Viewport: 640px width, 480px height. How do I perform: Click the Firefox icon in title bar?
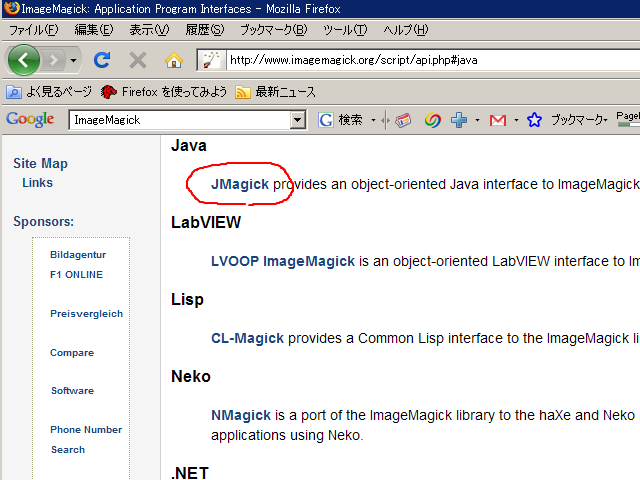(11, 8)
